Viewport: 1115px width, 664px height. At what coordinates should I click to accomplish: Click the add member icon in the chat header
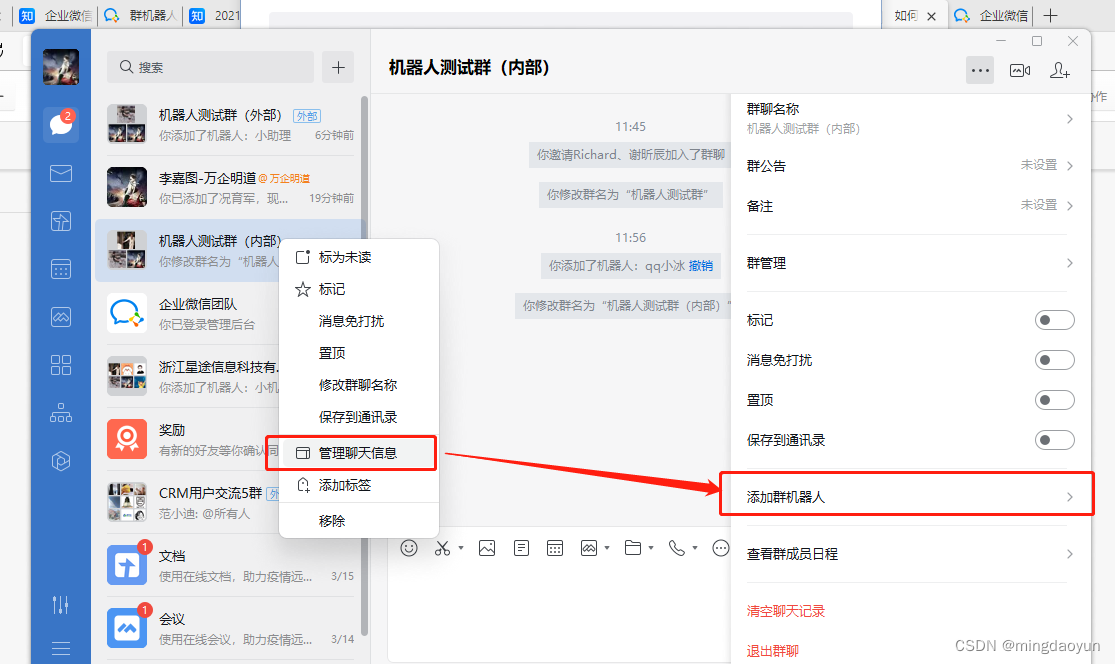click(1059, 70)
